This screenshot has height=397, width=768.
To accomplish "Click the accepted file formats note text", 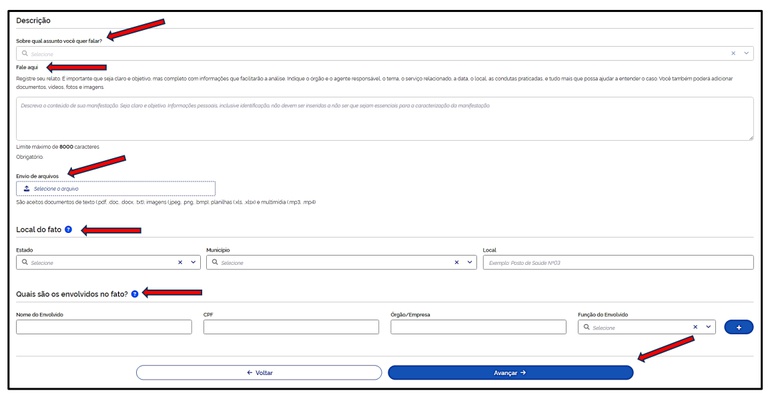I will coord(166,202).
